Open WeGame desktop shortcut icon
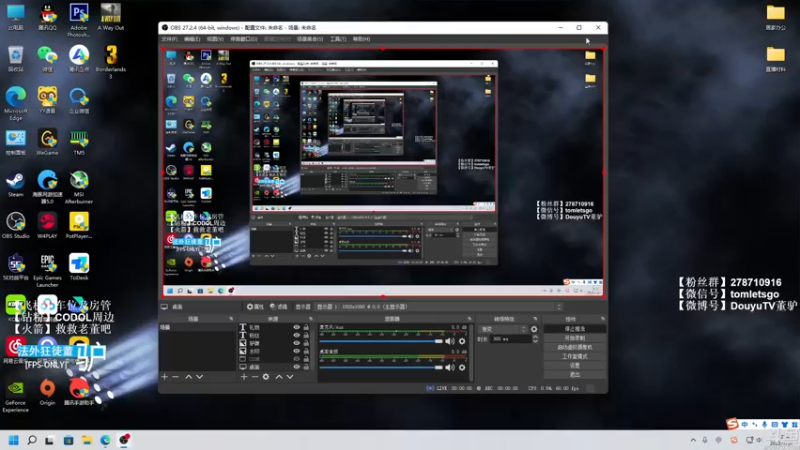800x450 pixels. pos(47,142)
